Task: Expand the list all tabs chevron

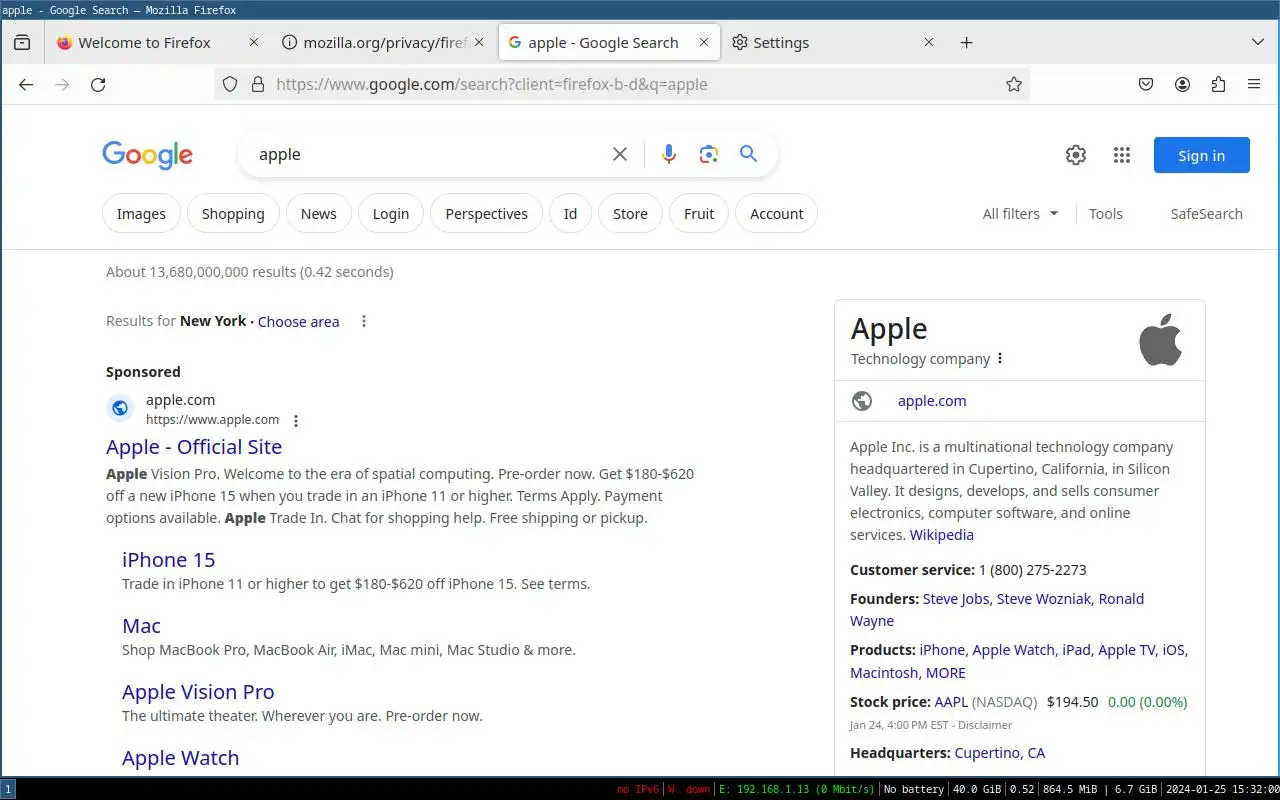Action: 1258,43
